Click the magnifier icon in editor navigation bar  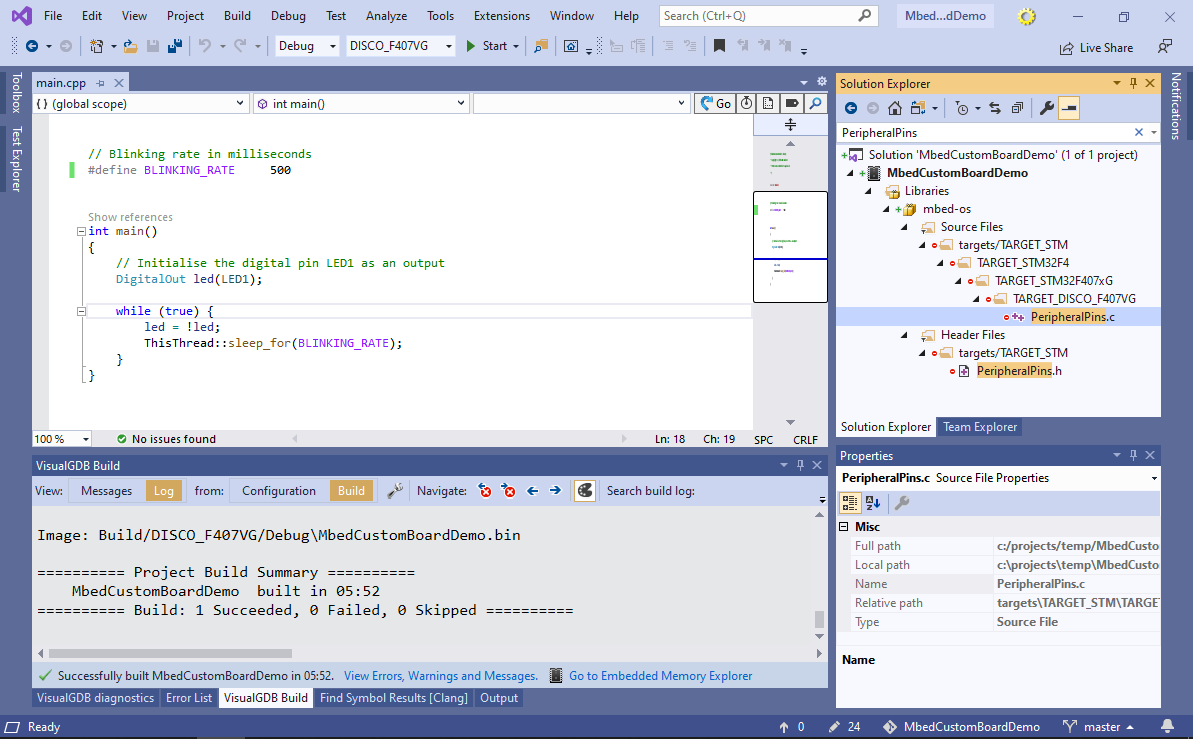pos(815,104)
